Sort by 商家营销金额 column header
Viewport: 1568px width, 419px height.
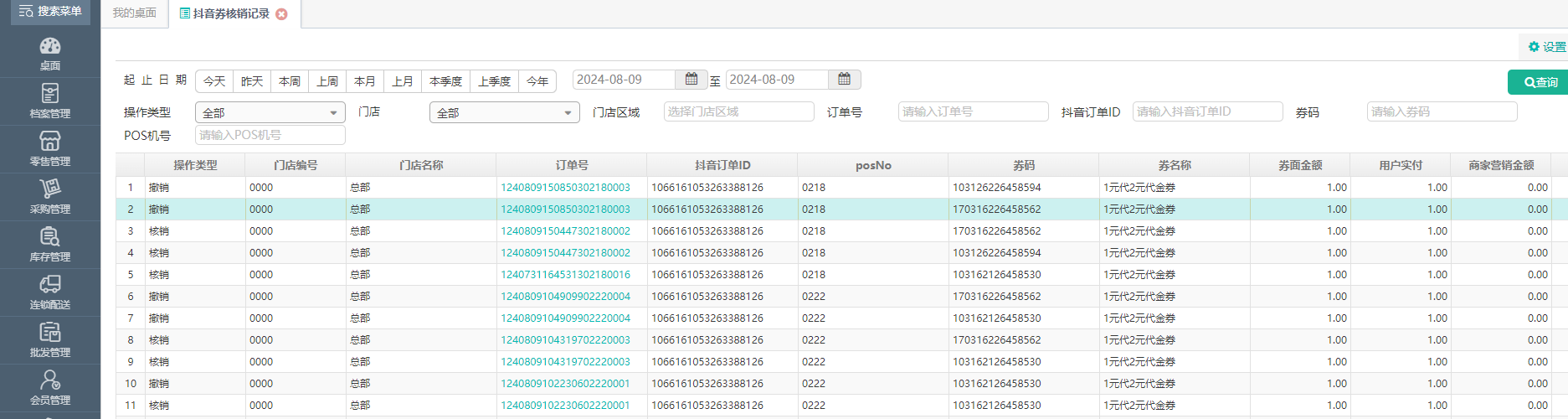(x=1501, y=165)
